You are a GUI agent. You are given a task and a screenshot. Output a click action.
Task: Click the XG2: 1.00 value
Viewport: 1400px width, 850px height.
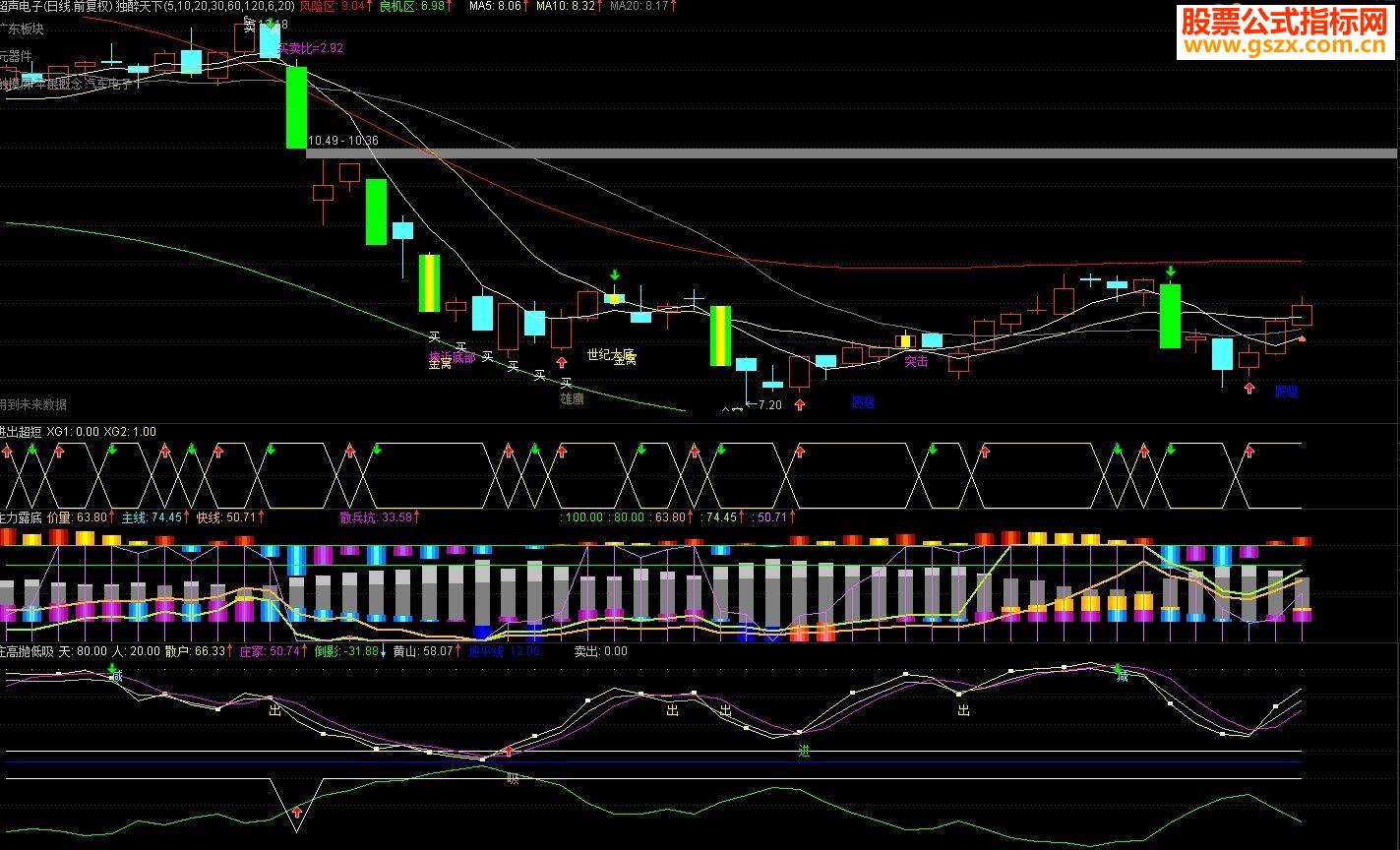point(129,431)
